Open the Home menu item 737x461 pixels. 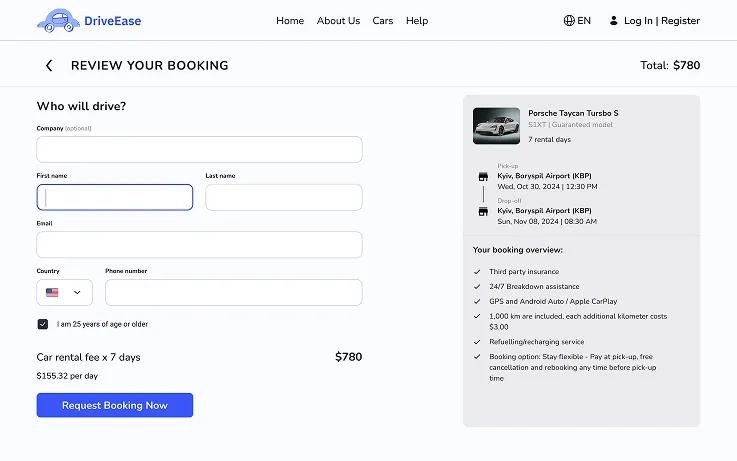click(x=290, y=20)
